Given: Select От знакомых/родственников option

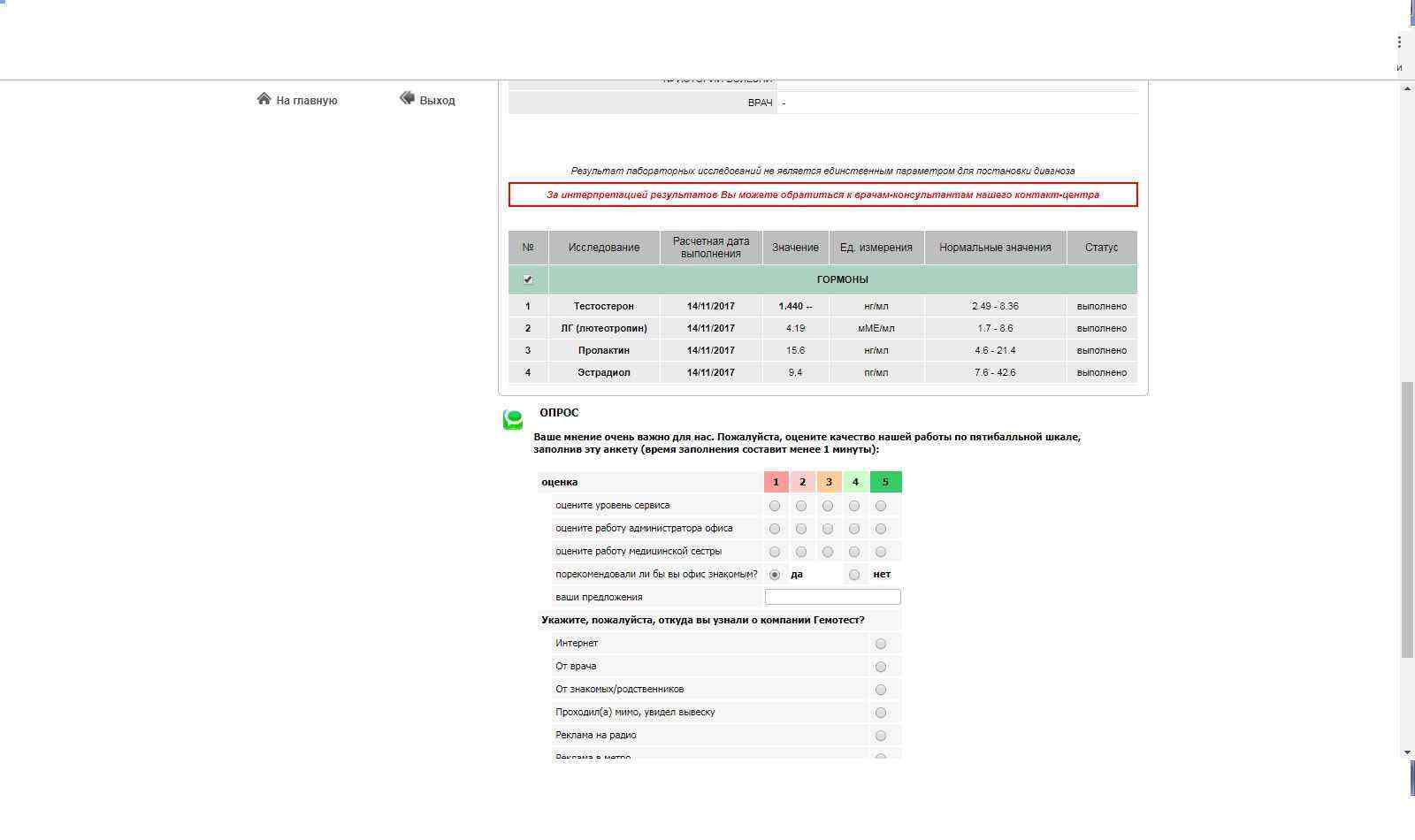Looking at the screenshot, I should tap(881, 690).
